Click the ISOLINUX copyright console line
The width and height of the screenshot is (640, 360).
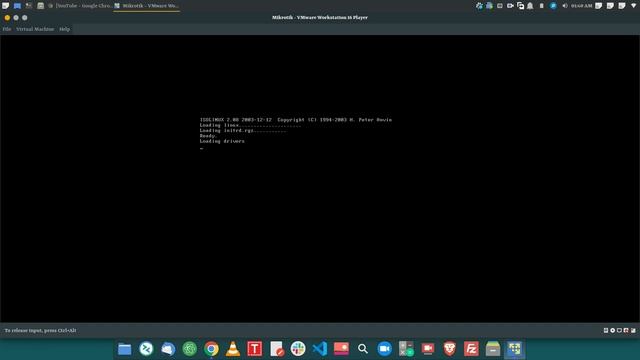(x=296, y=120)
